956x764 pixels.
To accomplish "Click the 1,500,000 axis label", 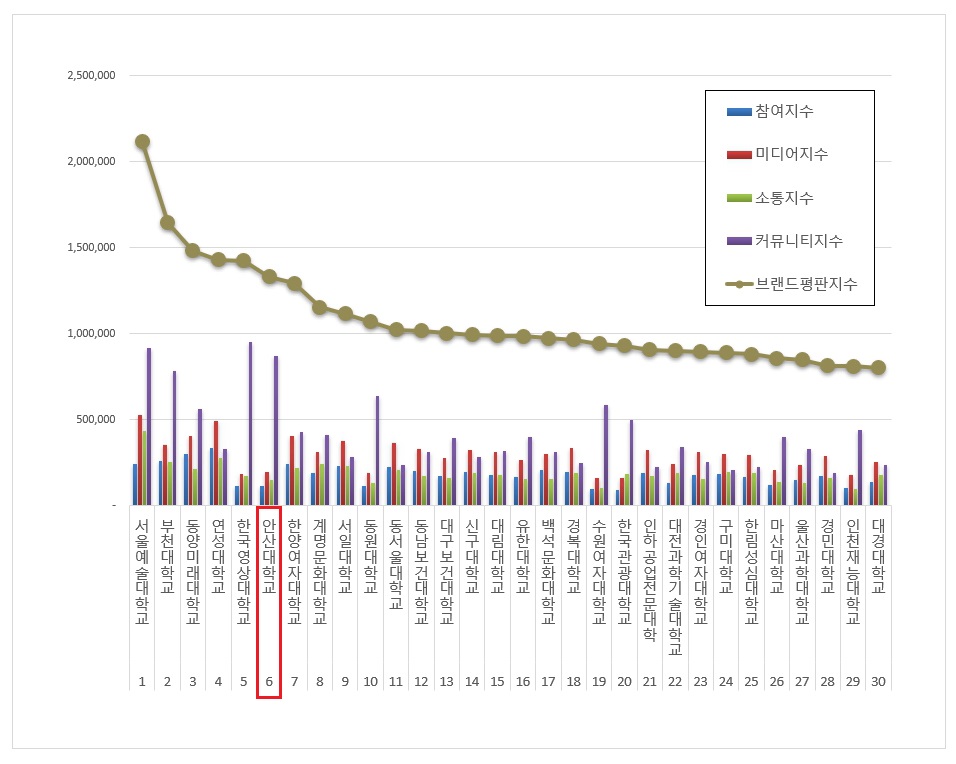I will coord(91,247).
